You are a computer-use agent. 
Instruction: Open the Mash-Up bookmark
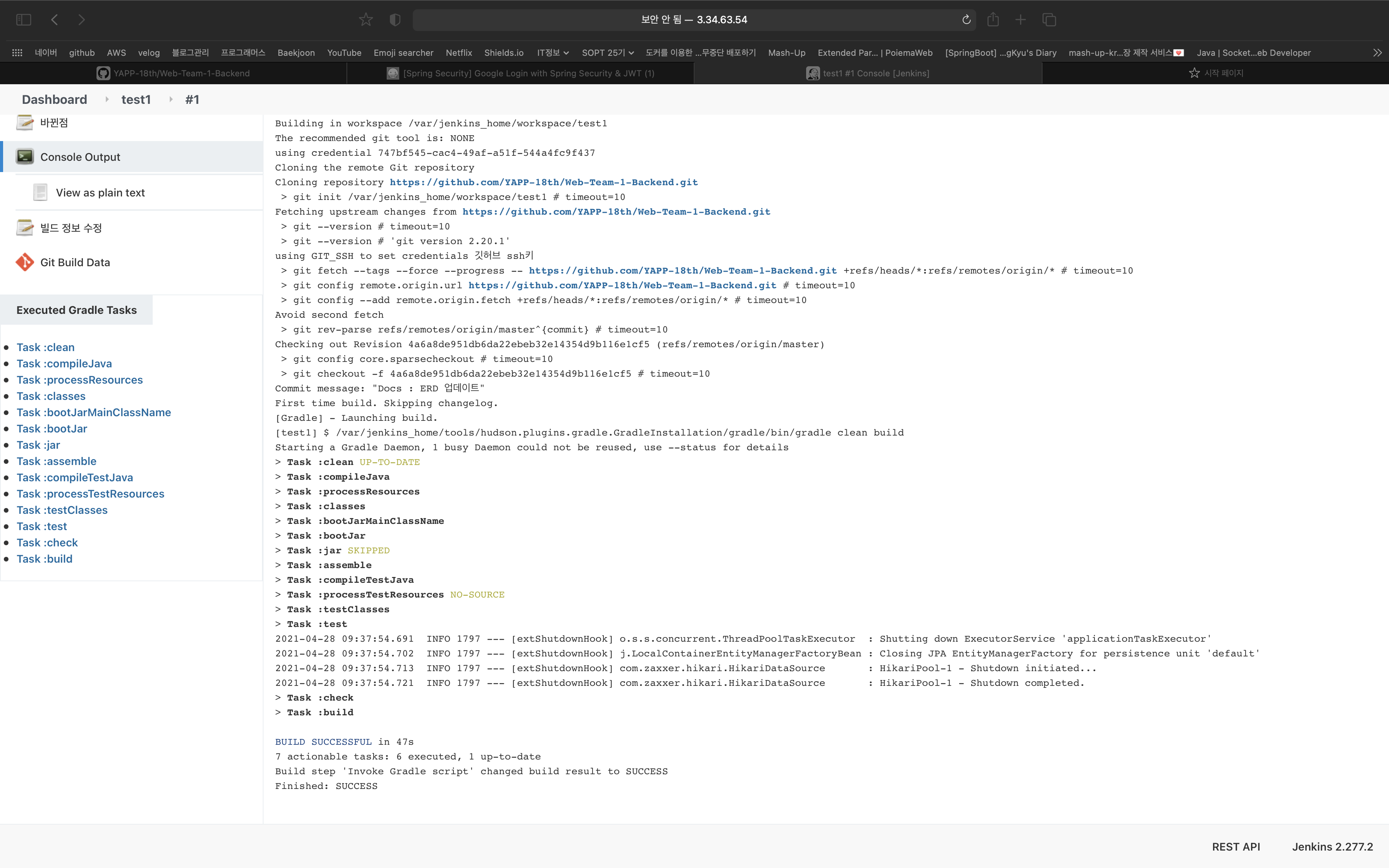787,52
